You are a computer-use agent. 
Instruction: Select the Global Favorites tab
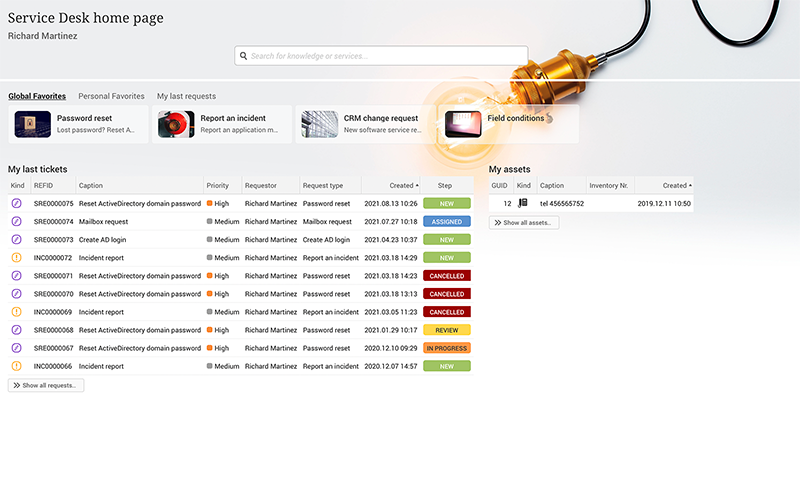point(37,96)
